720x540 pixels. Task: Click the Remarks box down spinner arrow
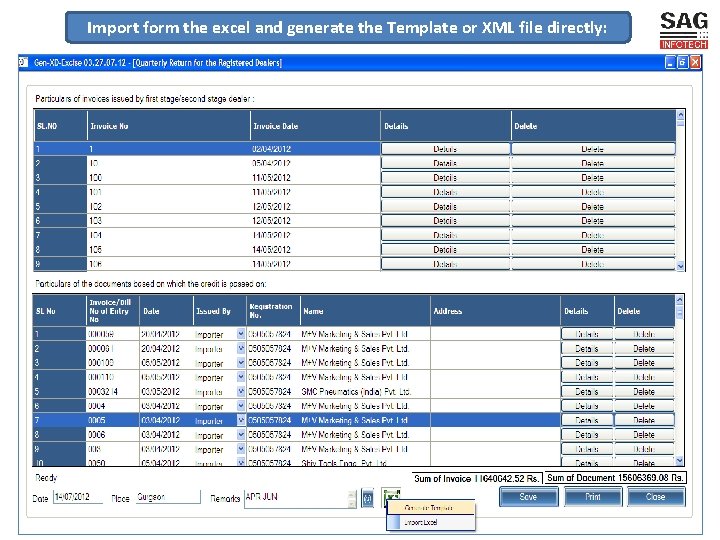tap(352, 504)
